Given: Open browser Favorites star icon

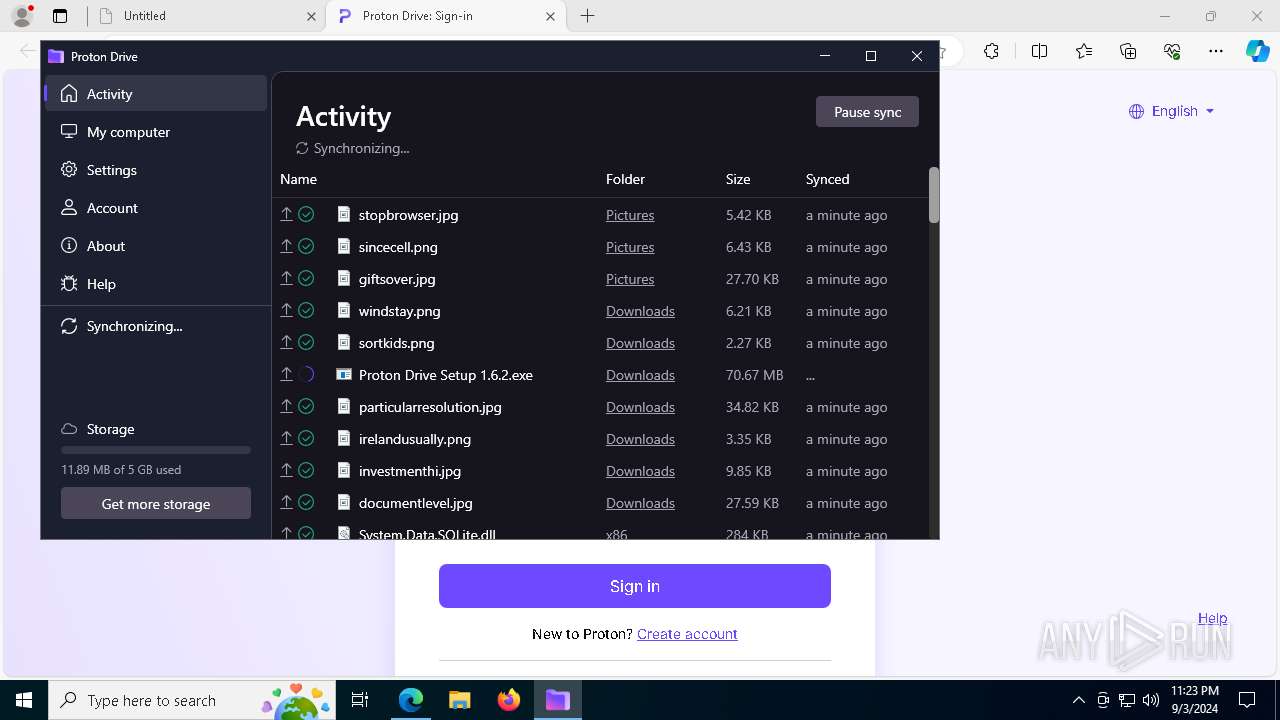Looking at the screenshot, I should (1084, 51).
